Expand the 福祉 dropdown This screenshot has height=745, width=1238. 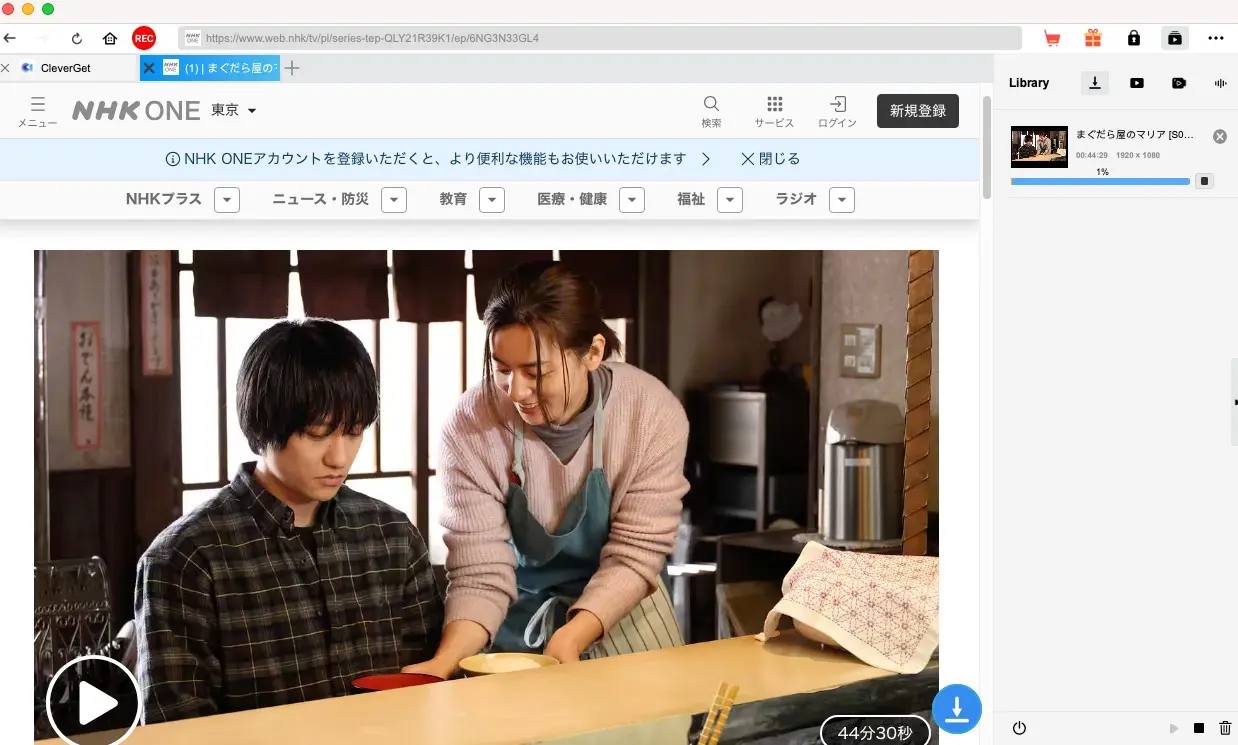point(730,200)
